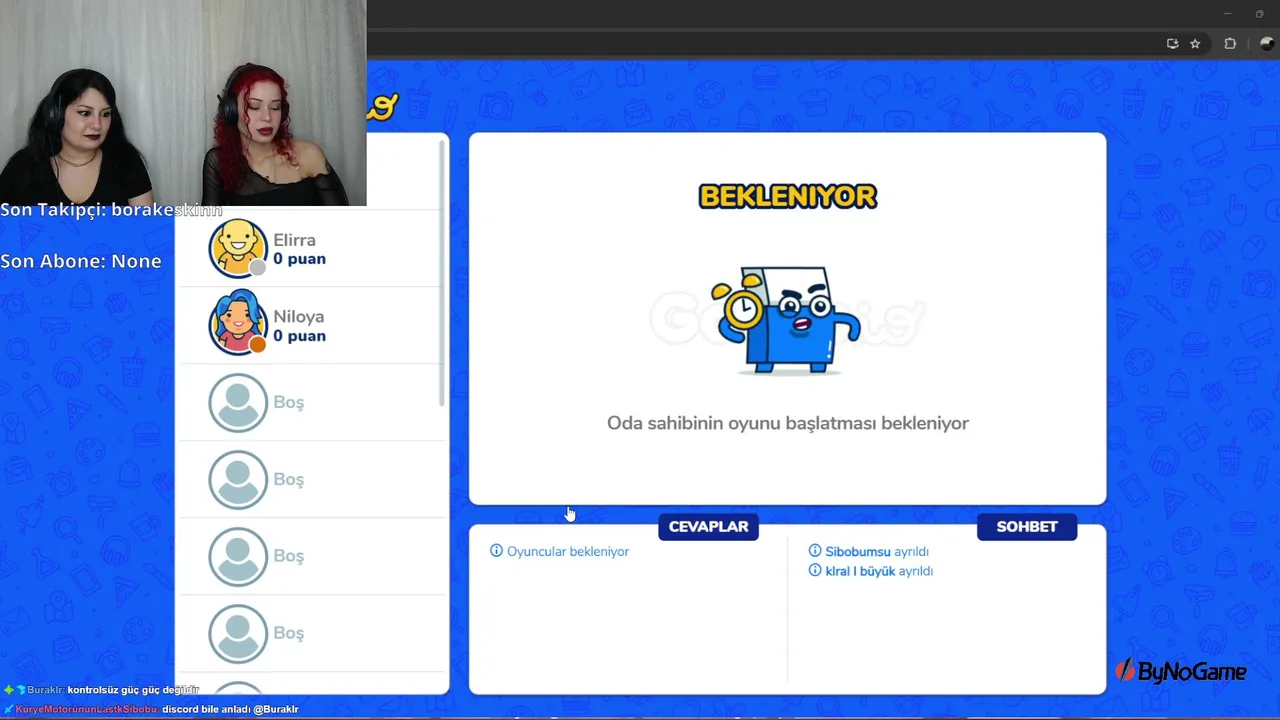Screen dimensions: 1280x720
Task: Click the Sibobumsu ayrıldı chat message
Action: point(877,552)
